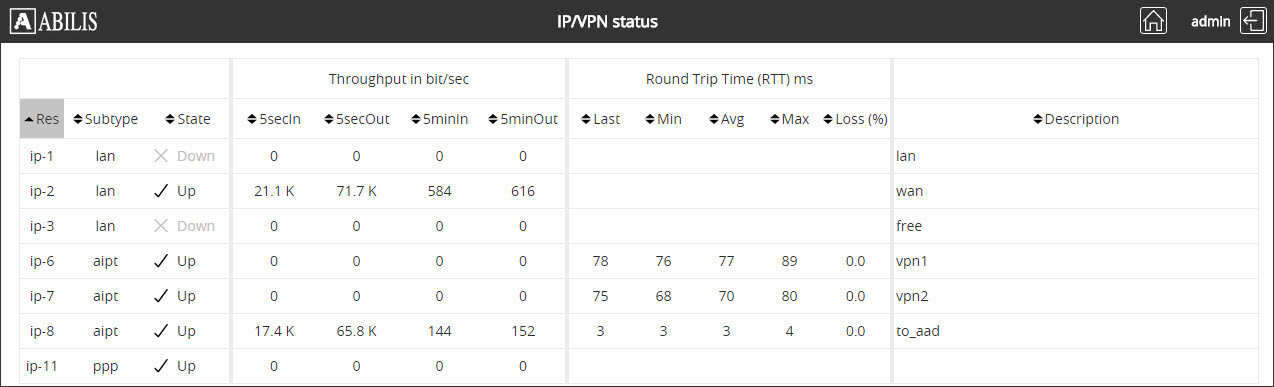Screen dimensions: 1274x387
Task: Sort by 5secIn throughput column
Action: coord(273,119)
